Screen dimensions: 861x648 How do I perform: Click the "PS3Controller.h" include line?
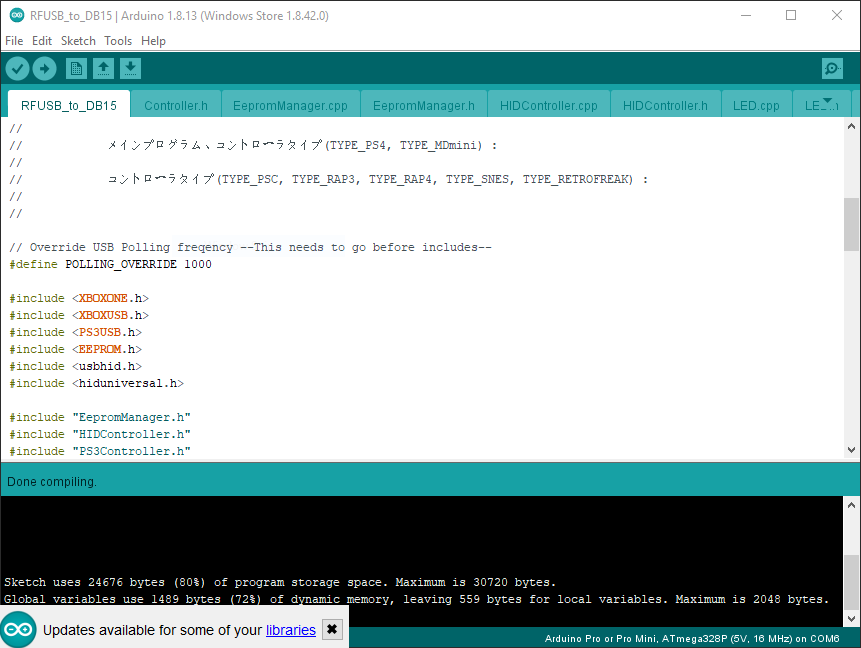[x=100, y=451]
